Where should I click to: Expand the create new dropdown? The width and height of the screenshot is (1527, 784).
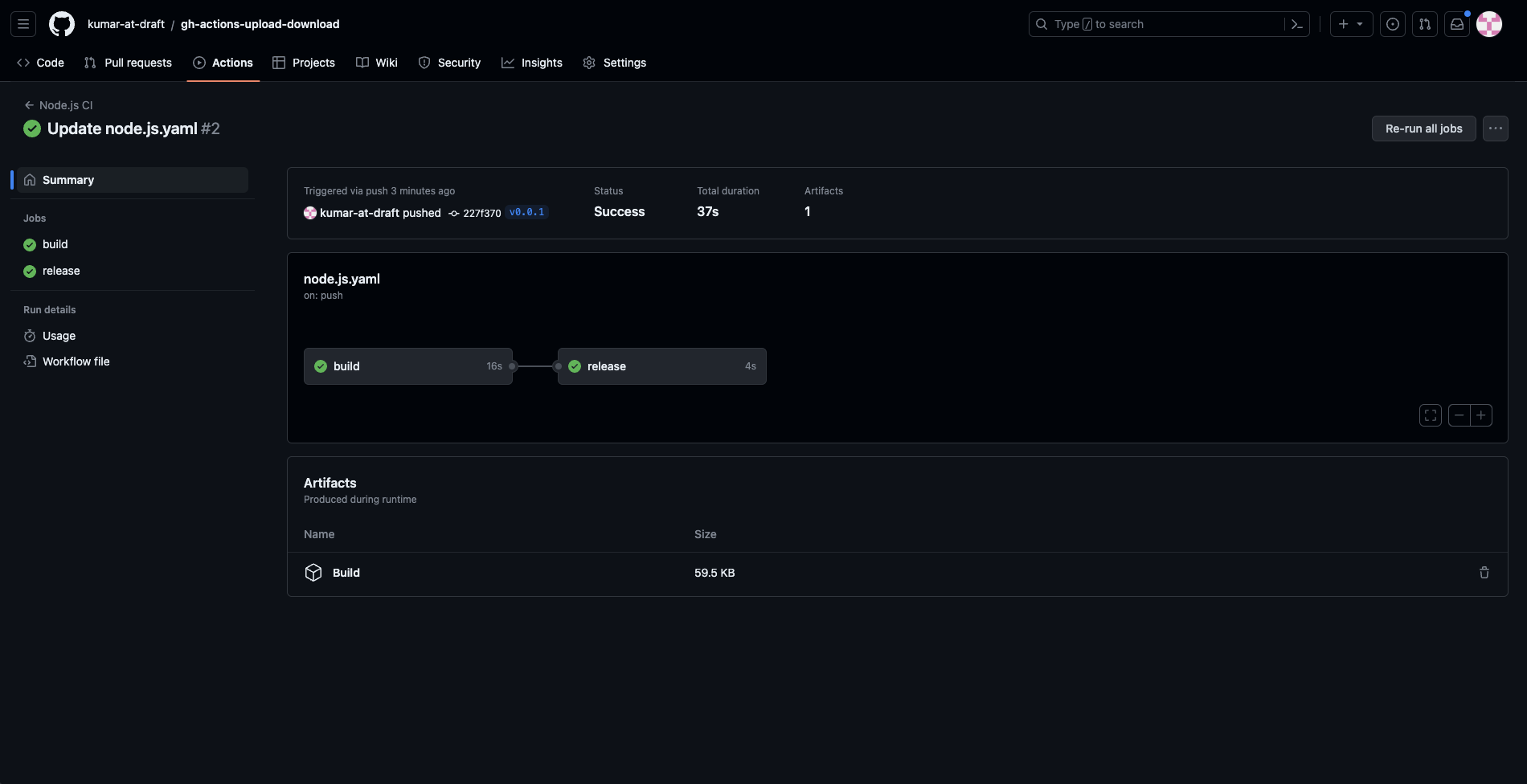1351,24
